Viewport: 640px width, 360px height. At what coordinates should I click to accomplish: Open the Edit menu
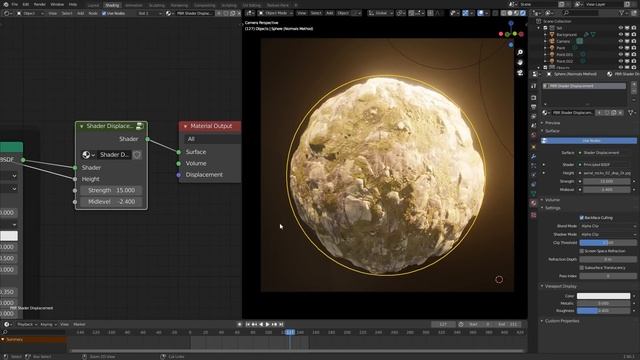tap(26, 4)
